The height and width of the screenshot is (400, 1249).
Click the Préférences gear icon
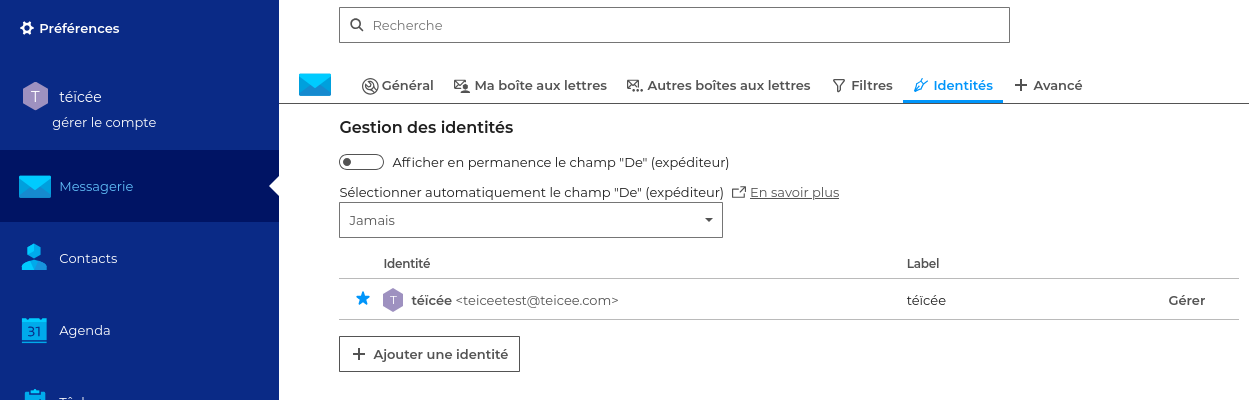click(27, 28)
